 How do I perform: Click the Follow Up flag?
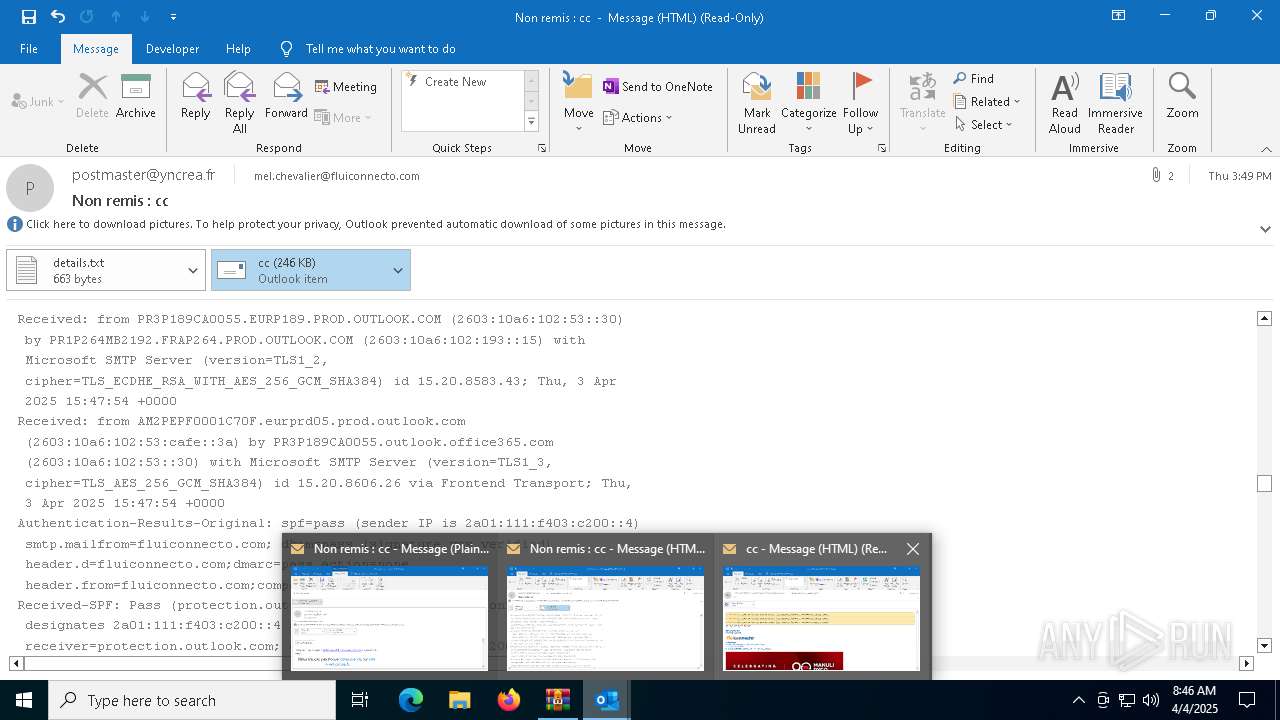pyautogui.click(x=860, y=103)
